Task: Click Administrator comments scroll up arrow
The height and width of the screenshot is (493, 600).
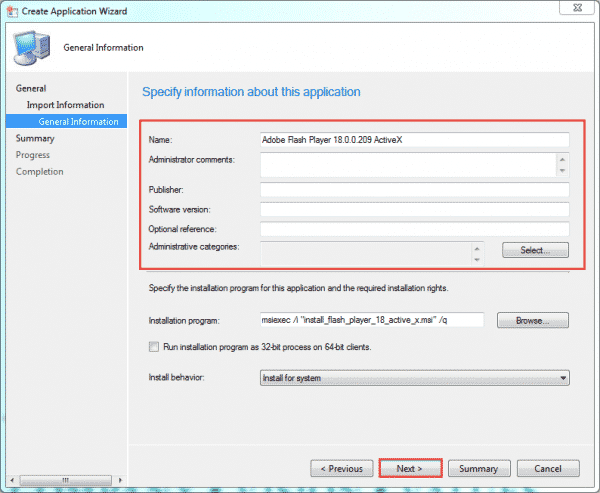Action: tap(562, 159)
